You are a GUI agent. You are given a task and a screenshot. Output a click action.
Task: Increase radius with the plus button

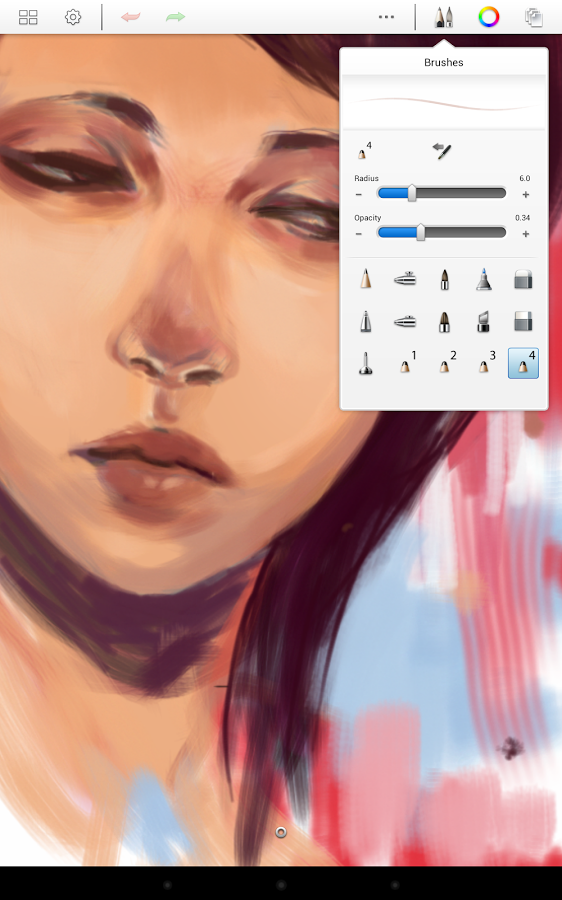525,195
